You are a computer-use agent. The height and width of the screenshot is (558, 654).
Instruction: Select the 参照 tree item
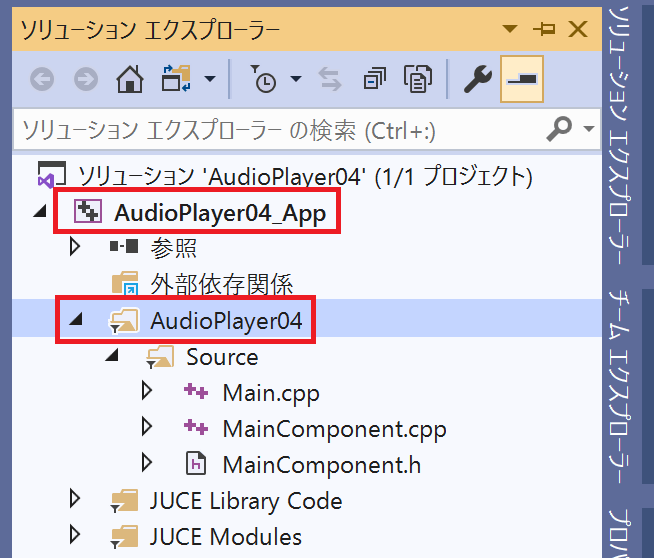click(174, 248)
